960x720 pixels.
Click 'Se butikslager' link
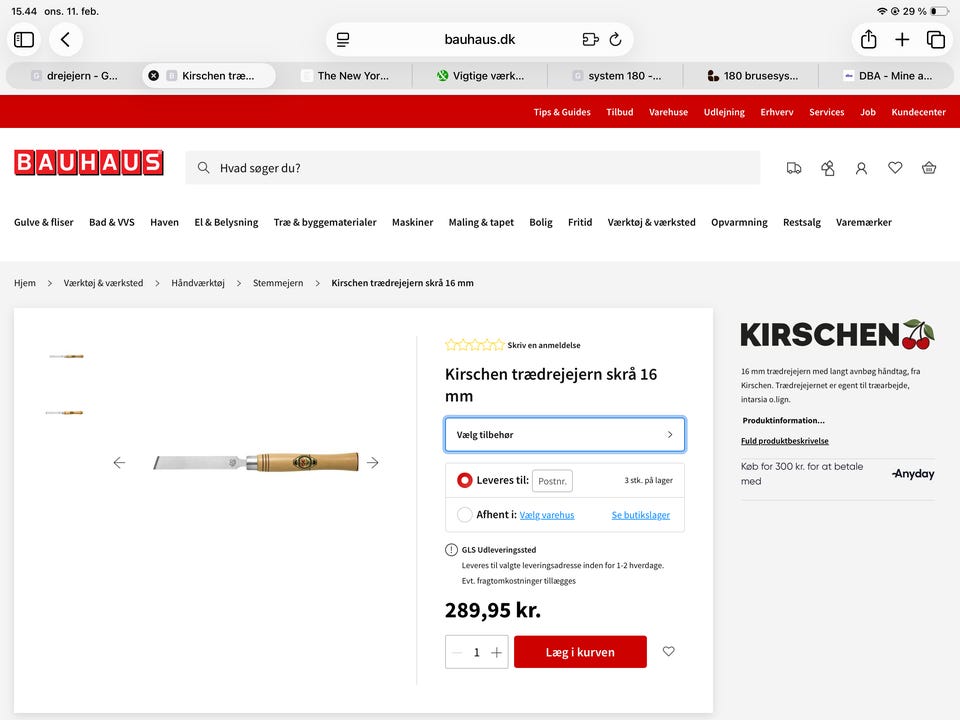[640, 516]
